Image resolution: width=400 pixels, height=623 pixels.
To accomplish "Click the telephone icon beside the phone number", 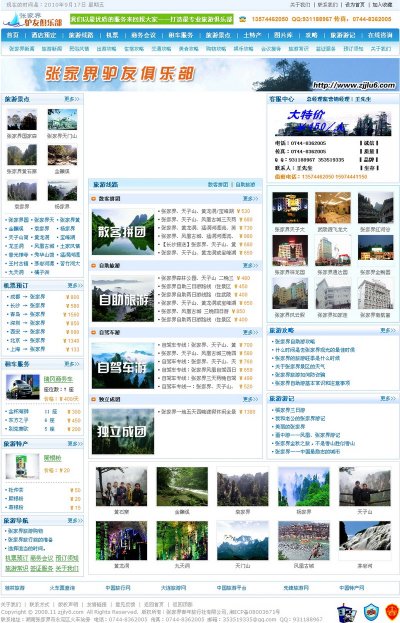I will (x=242, y=19).
